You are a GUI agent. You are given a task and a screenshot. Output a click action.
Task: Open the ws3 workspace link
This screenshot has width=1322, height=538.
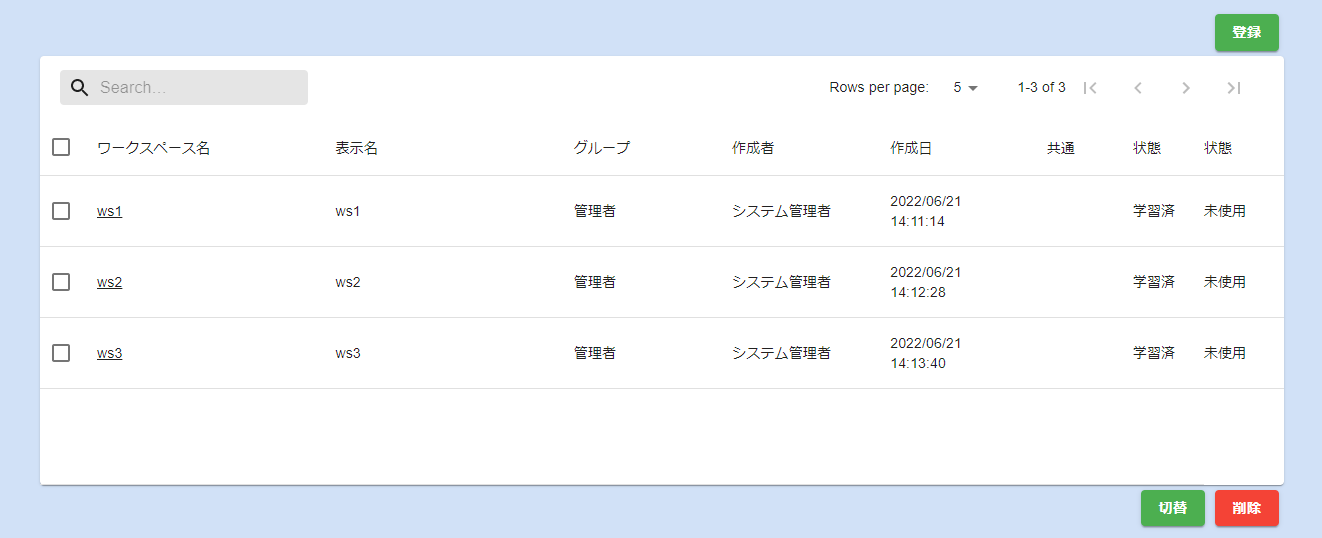pyautogui.click(x=109, y=353)
